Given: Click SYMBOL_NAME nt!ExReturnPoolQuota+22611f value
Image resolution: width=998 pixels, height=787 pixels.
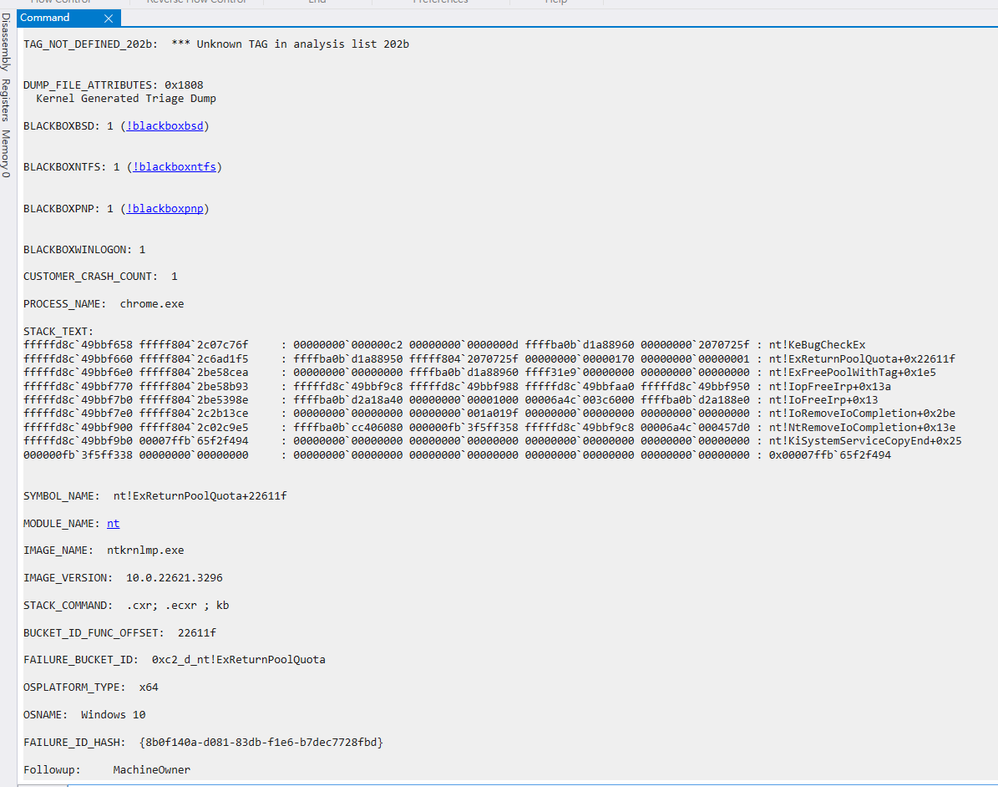Looking at the screenshot, I should tap(200, 496).
